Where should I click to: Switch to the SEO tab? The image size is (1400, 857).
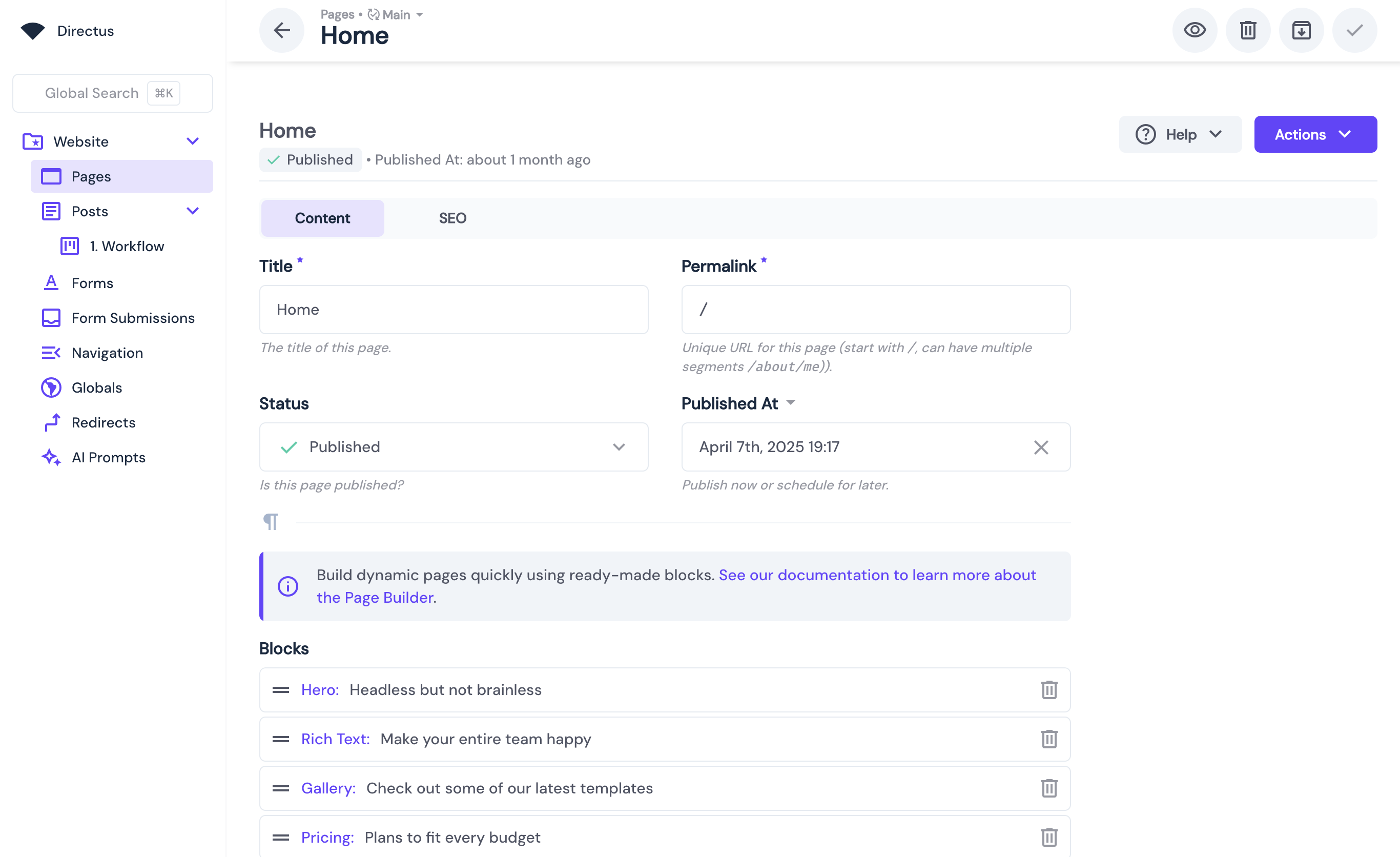(x=452, y=218)
